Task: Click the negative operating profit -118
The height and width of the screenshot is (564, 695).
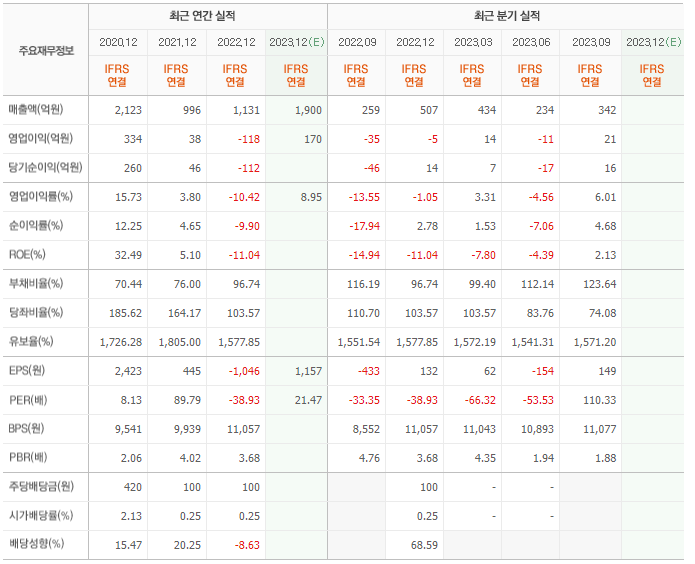Action: click(249, 139)
